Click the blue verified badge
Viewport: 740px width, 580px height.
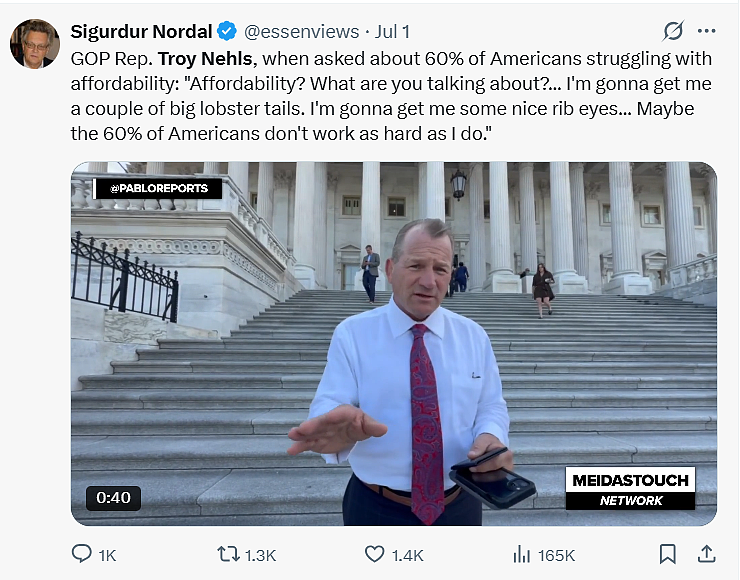pyautogui.click(x=227, y=31)
